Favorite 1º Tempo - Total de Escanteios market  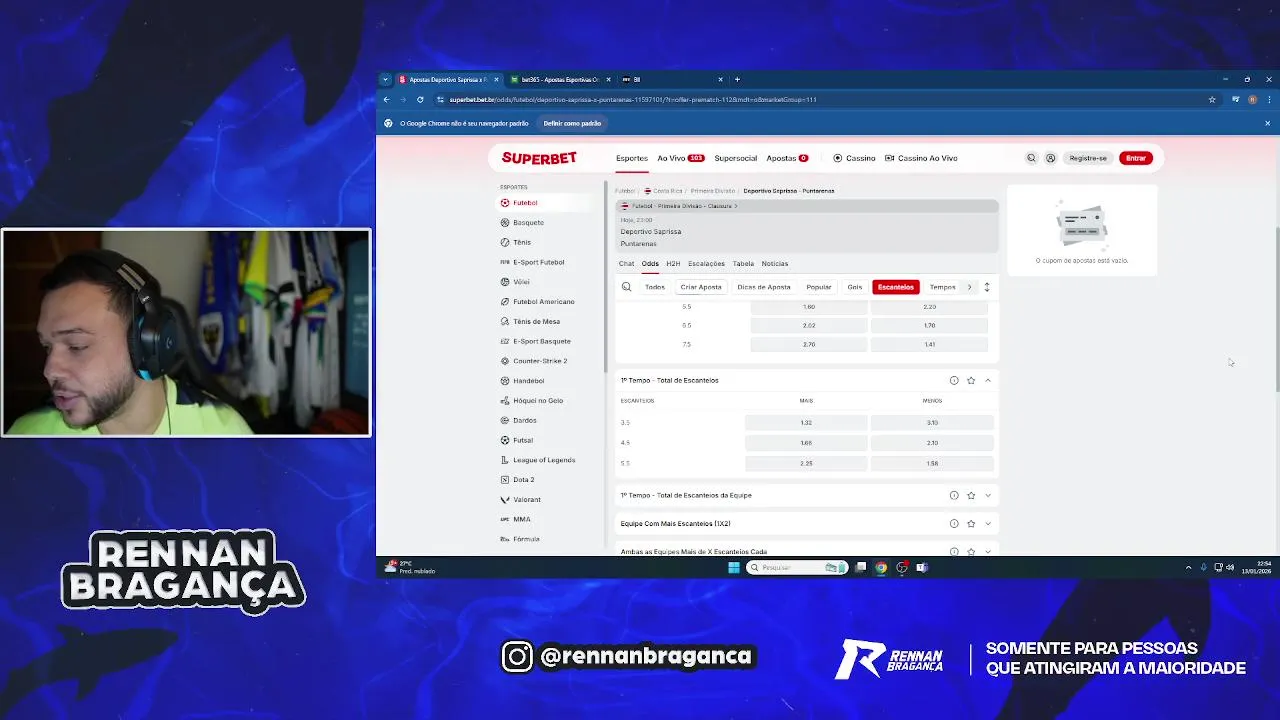click(971, 380)
